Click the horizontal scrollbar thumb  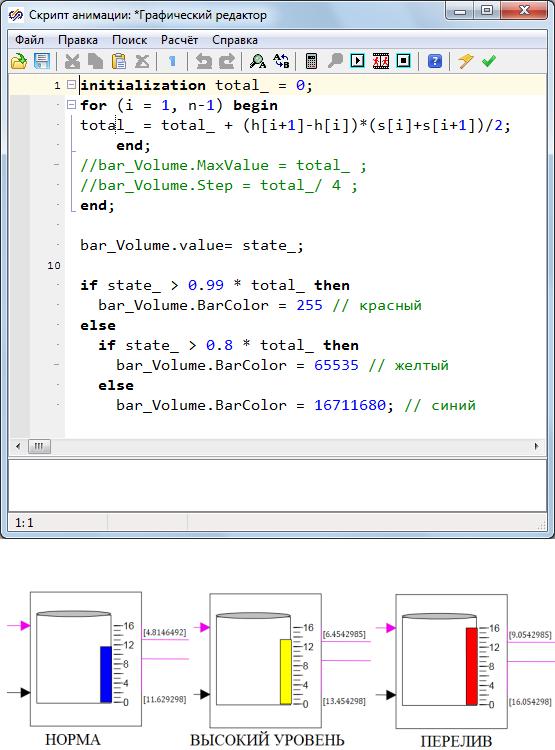coord(39,446)
